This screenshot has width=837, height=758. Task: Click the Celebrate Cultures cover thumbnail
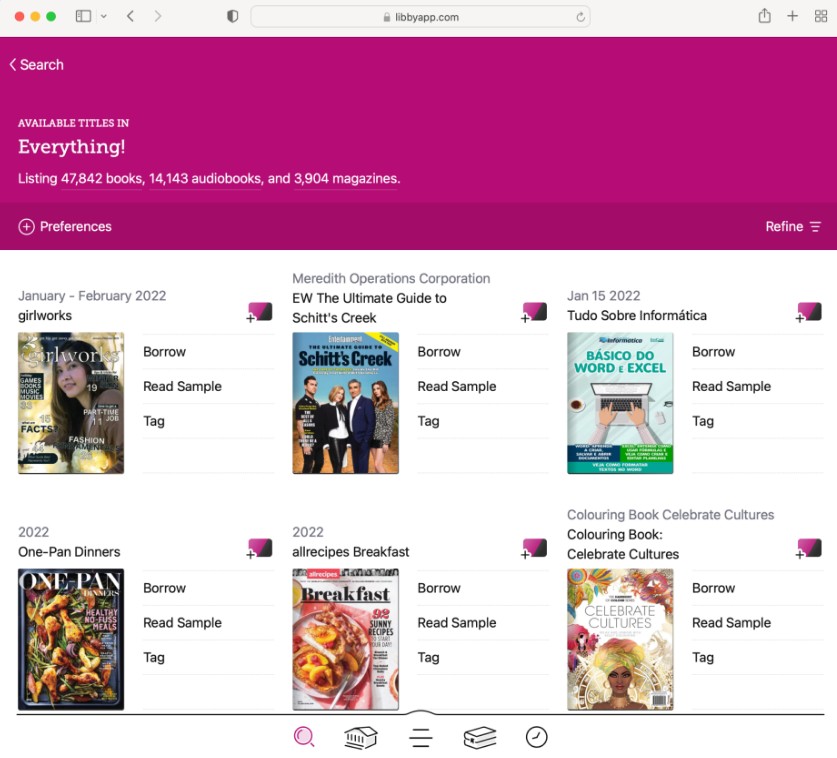point(620,638)
